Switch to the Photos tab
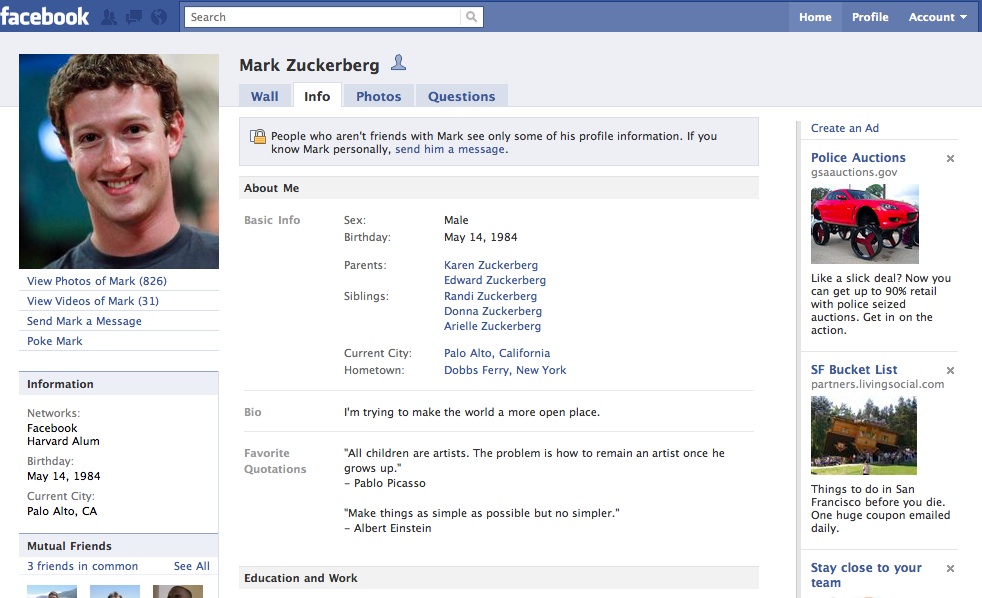Screen dimensions: 982x598 379,96
